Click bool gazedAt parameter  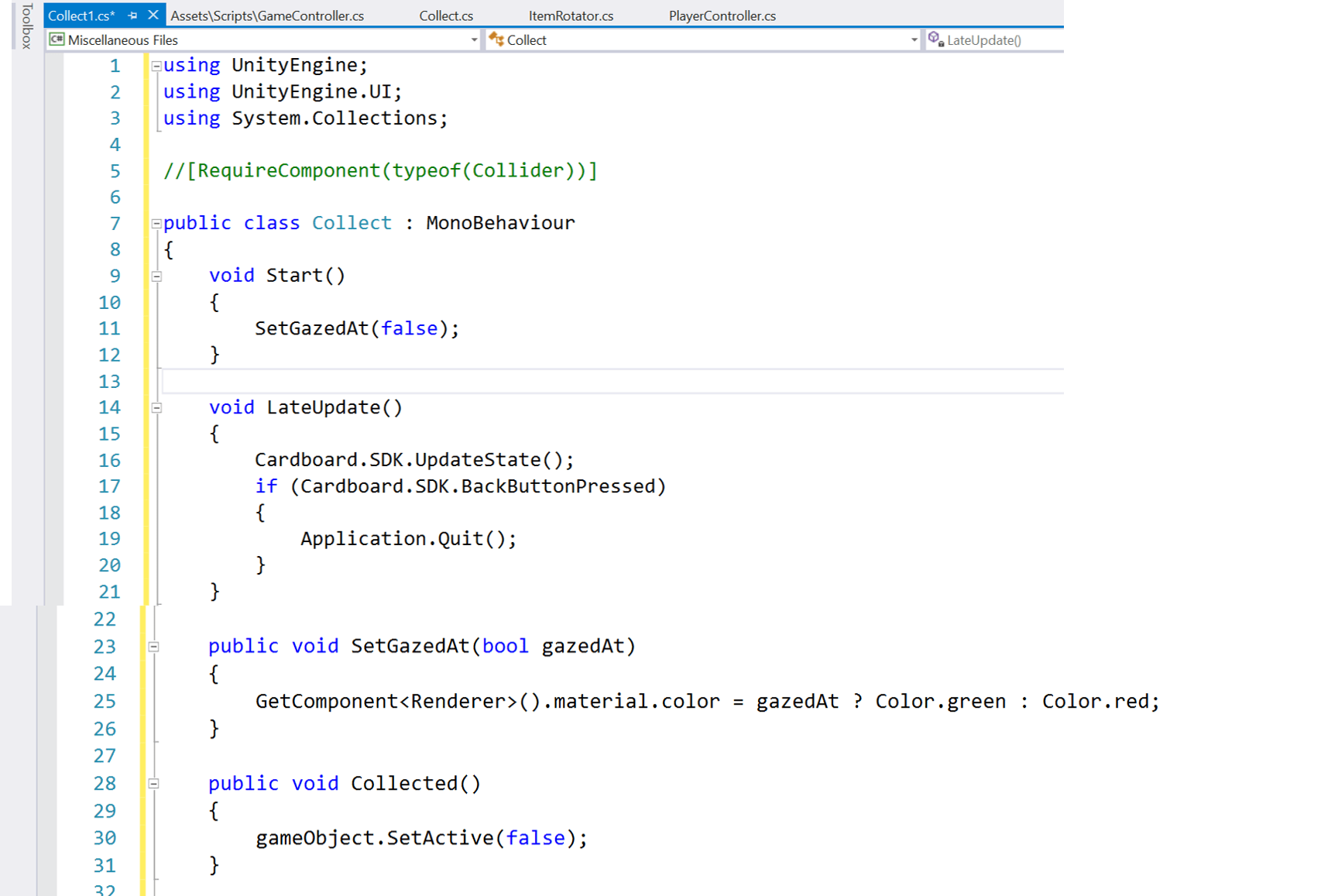tap(552, 646)
